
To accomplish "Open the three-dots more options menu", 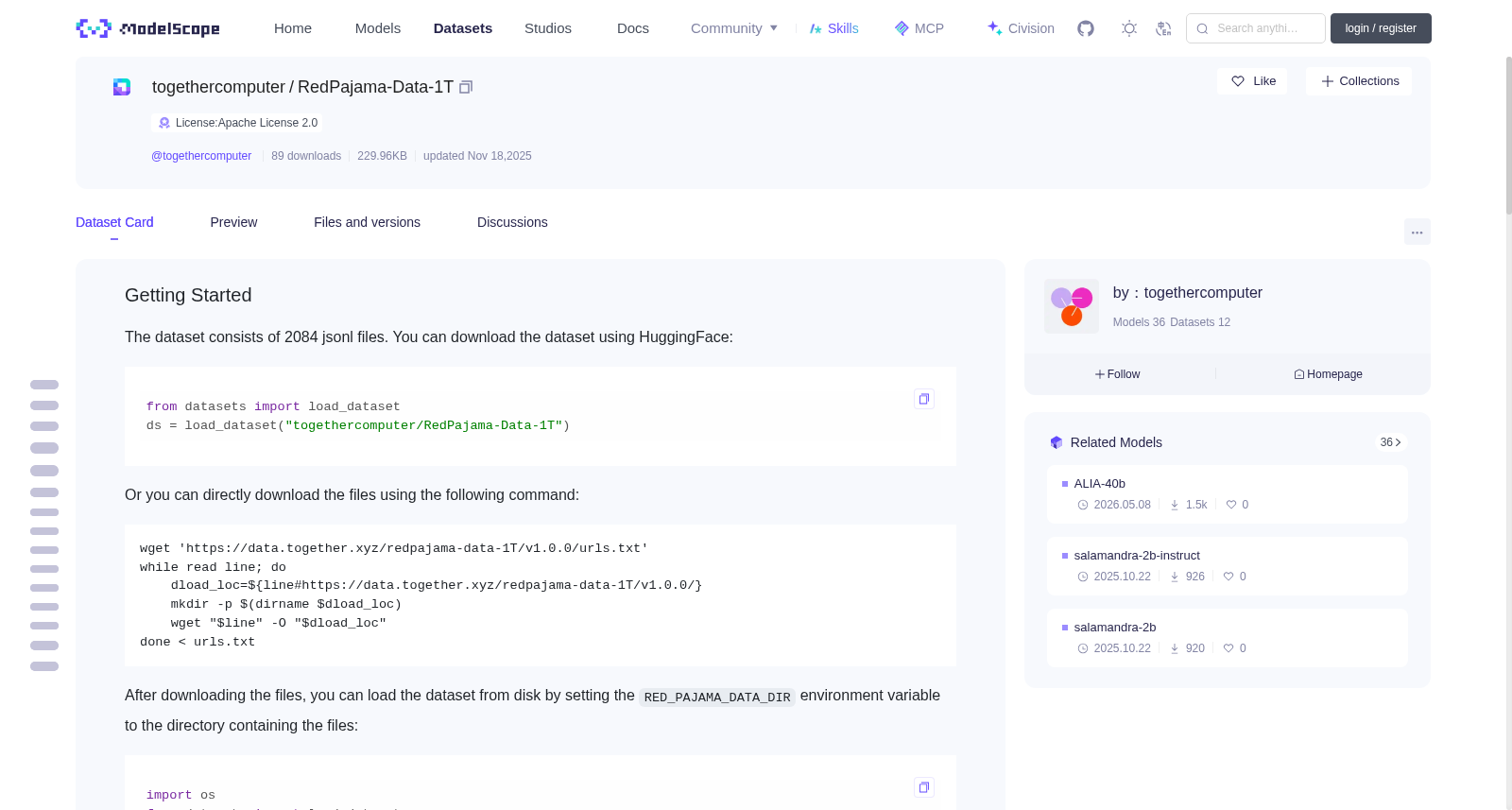I will click(x=1417, y=232).
